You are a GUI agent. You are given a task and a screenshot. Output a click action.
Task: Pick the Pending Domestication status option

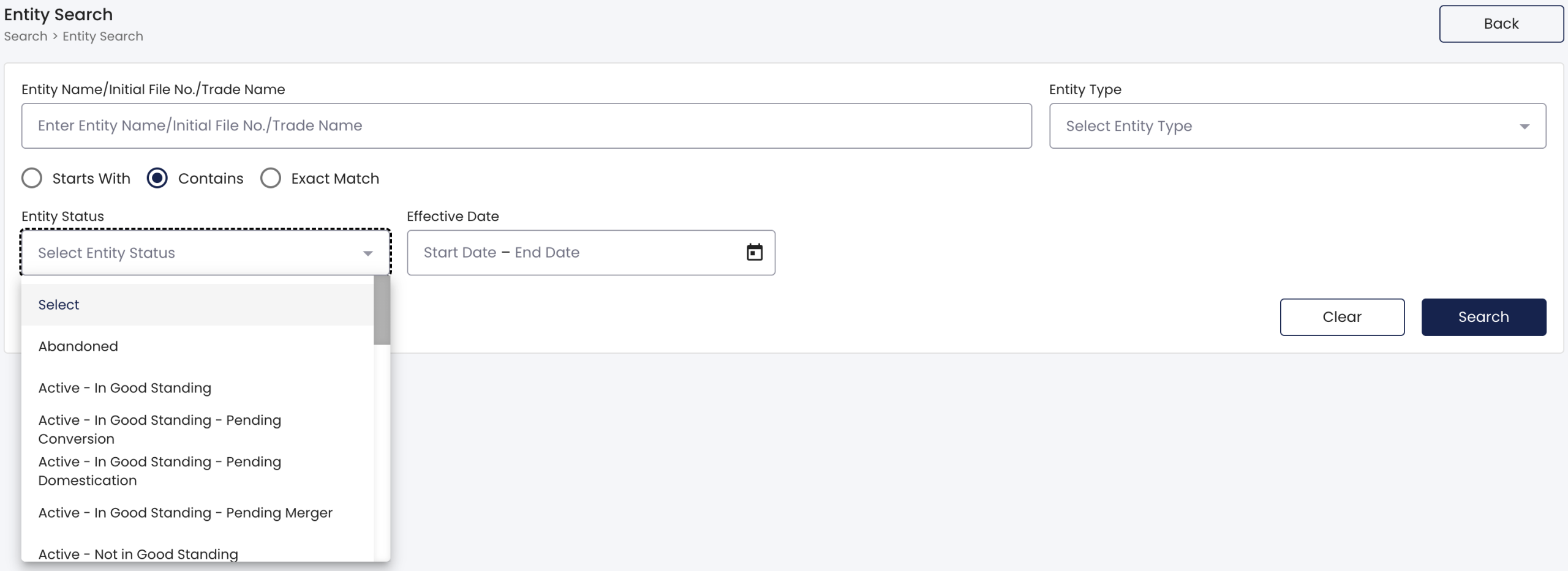click(x=197, y=471)
